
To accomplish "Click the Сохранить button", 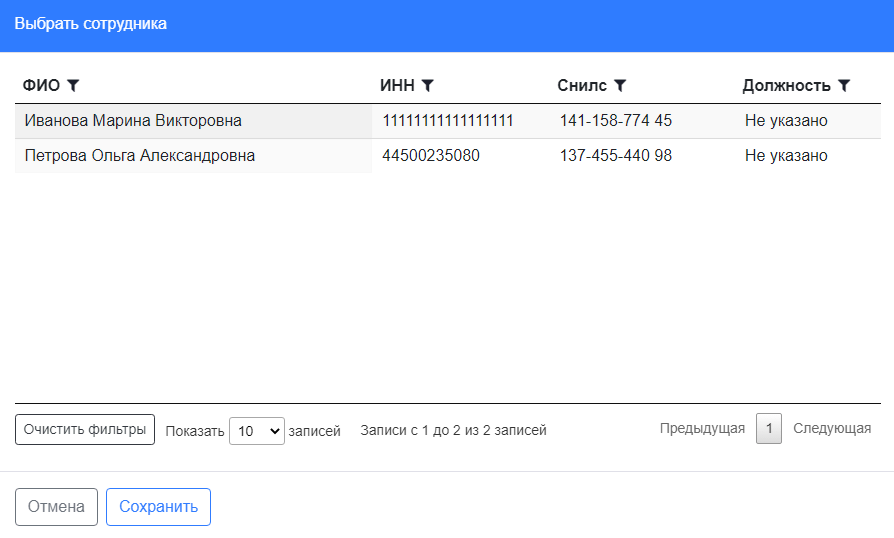I will pos(158,507).
